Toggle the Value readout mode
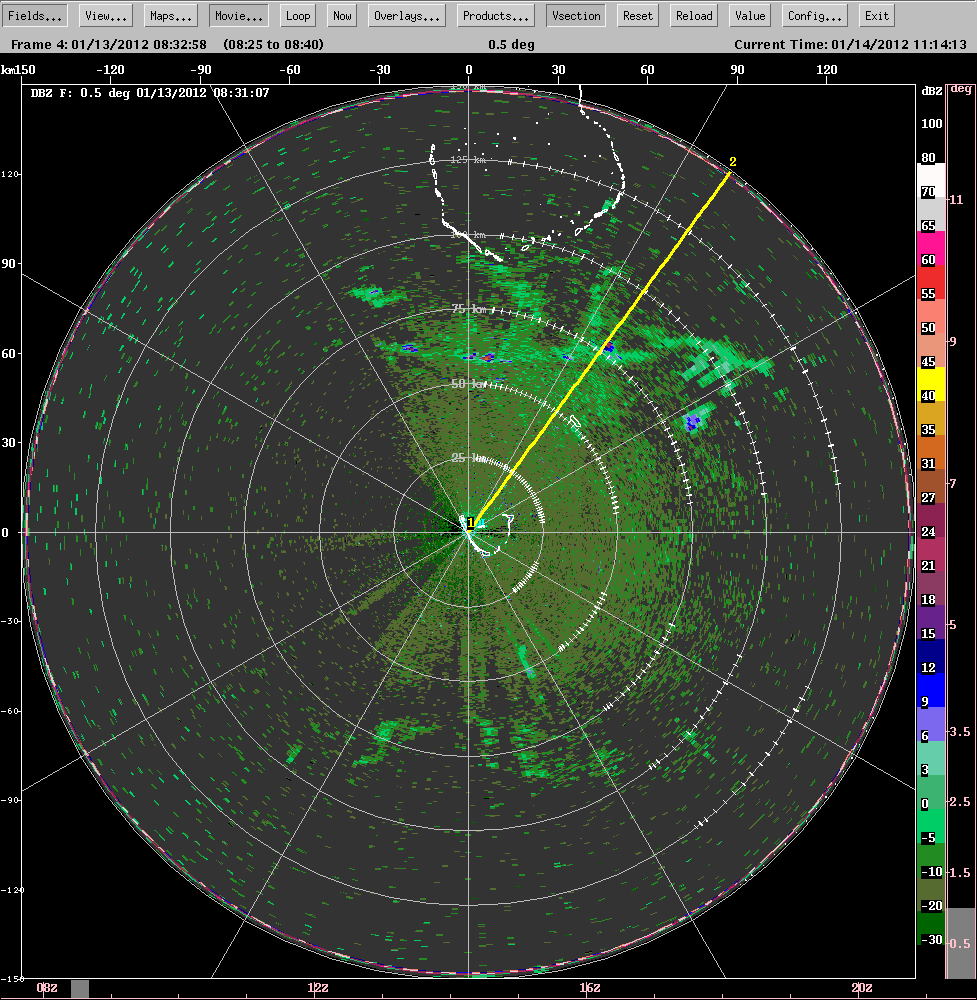Viewport: 977px width, 1000px height. 749,15
